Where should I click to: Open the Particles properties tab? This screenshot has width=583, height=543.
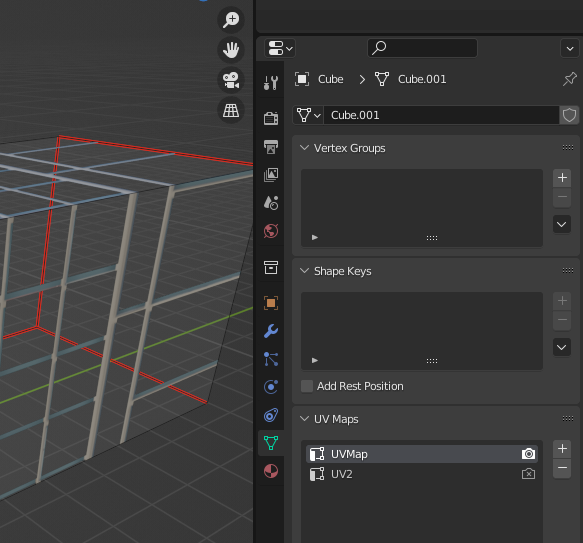(271, 359)
